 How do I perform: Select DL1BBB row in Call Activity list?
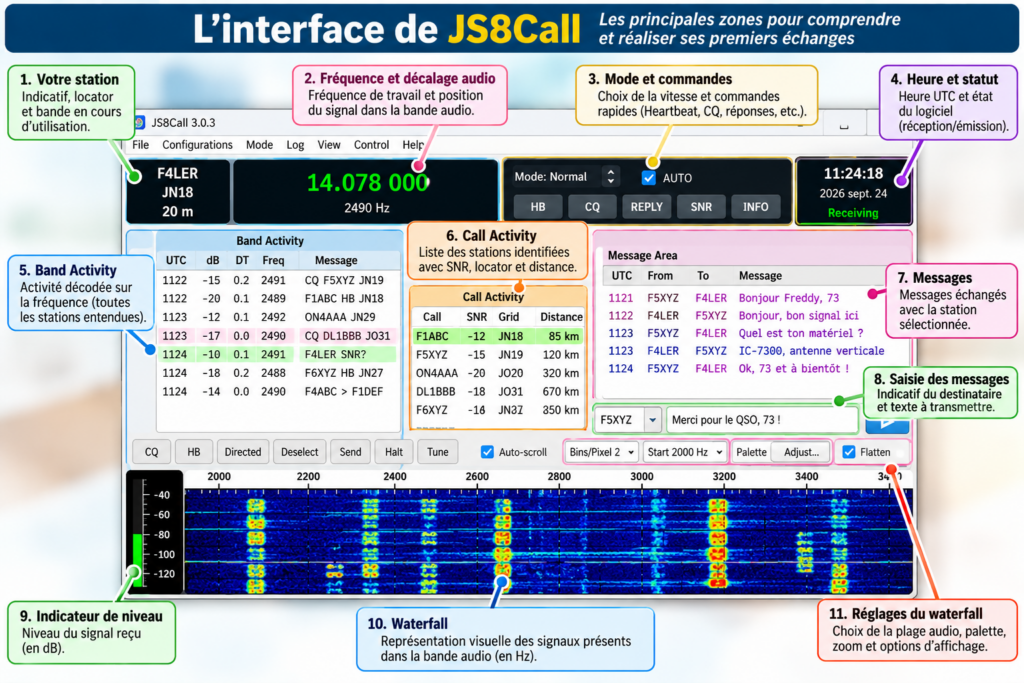tap(498, 391)
